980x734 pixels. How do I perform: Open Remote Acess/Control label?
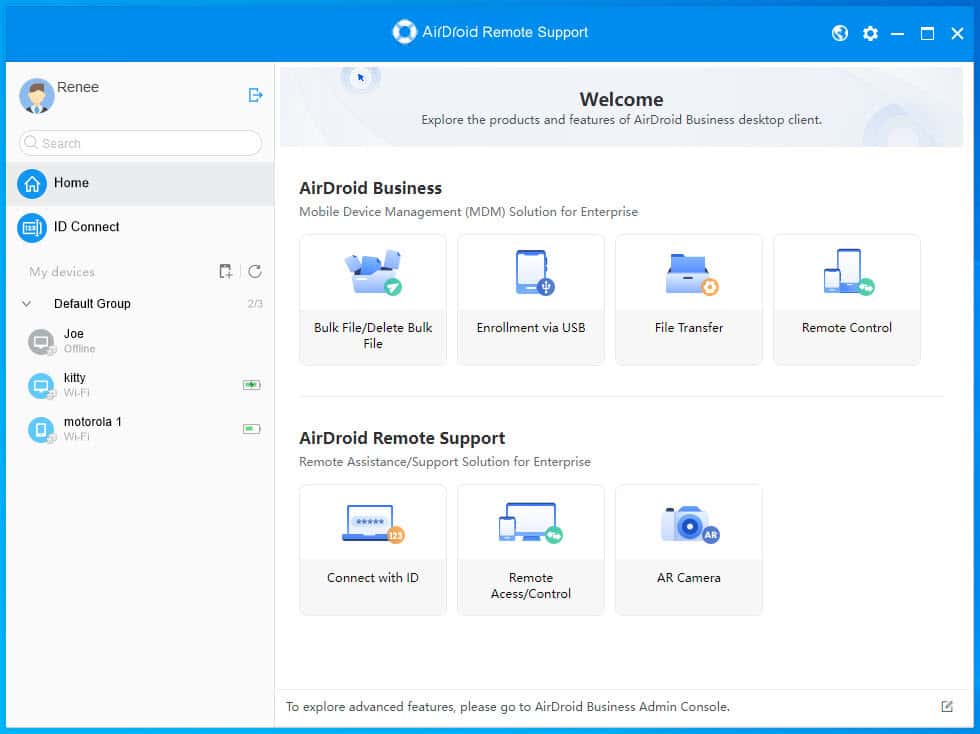(x=531, y=586)
